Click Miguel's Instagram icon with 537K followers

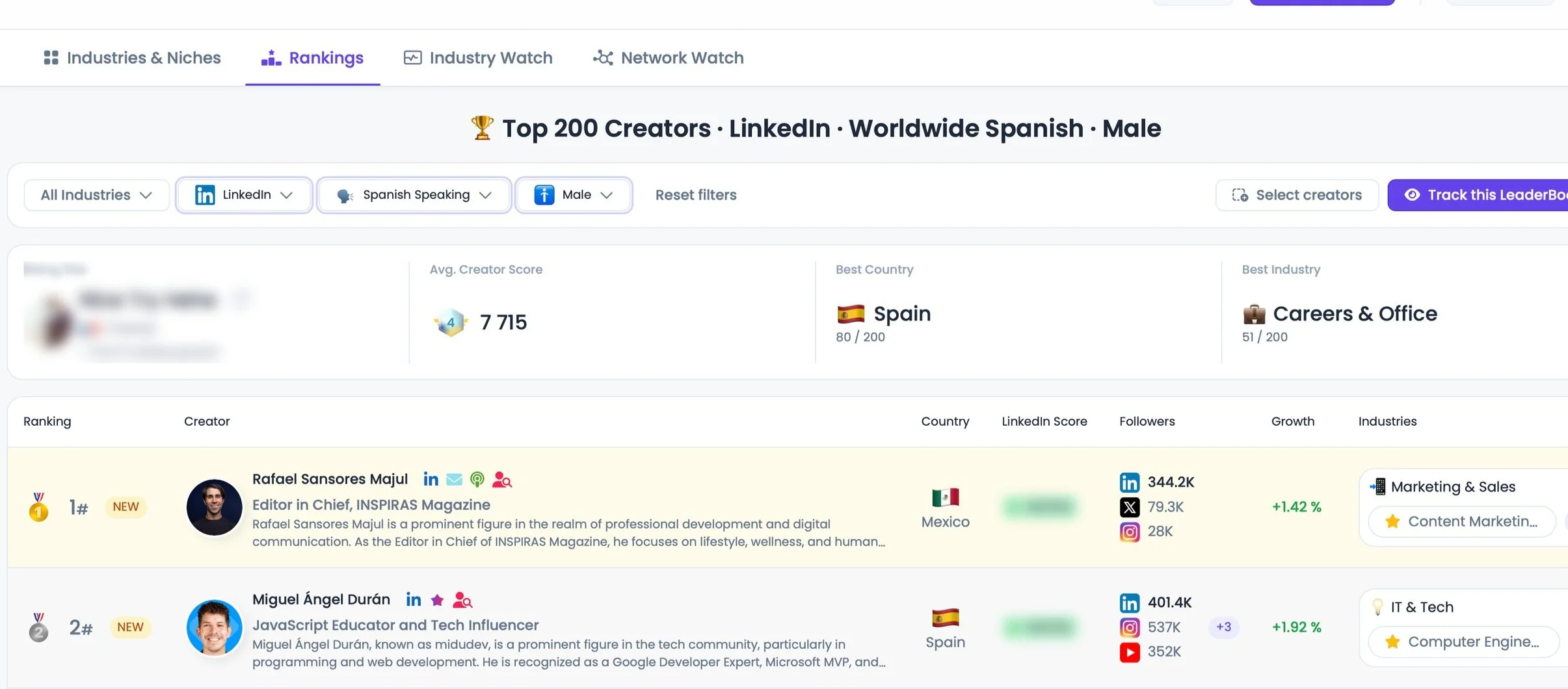pos(1130,627)
